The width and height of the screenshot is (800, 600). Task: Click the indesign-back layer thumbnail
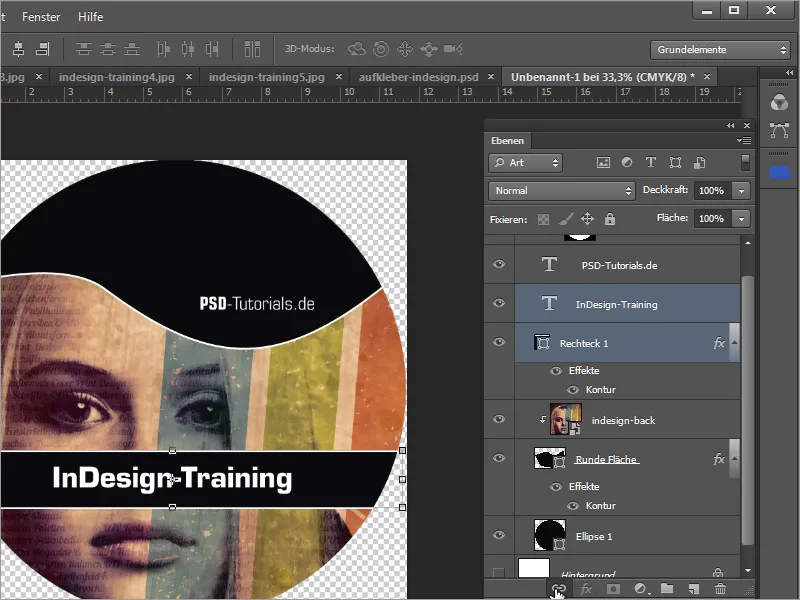[565, 420]
